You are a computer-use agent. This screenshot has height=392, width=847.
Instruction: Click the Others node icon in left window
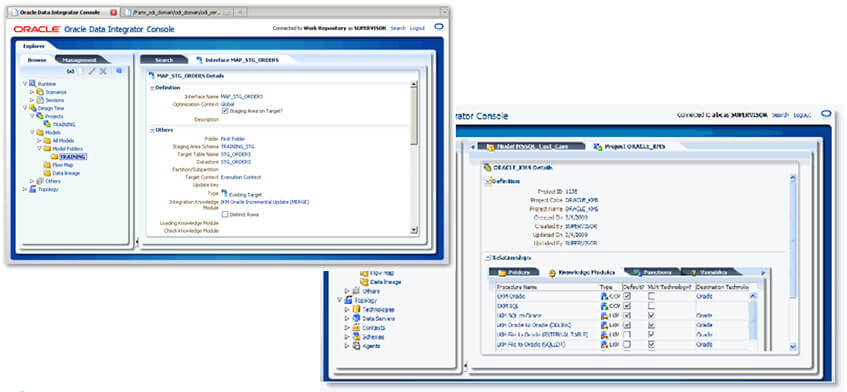coord(40,181)
